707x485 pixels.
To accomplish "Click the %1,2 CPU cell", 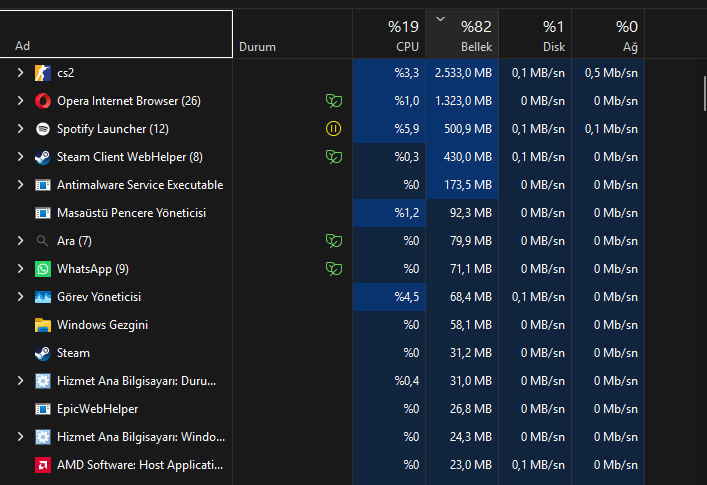I will [x=389, y=213].
